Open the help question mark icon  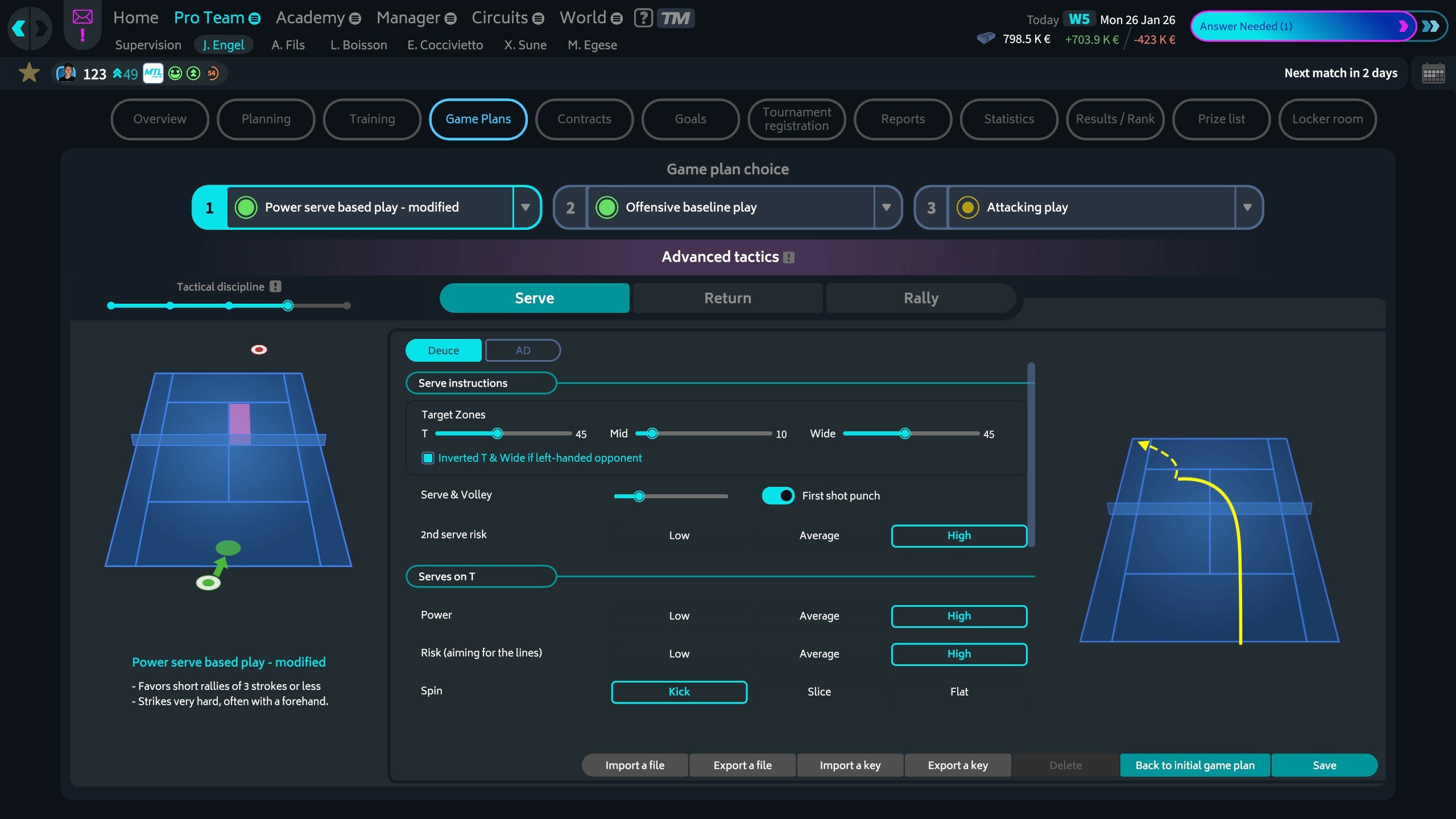pos(643,18)
